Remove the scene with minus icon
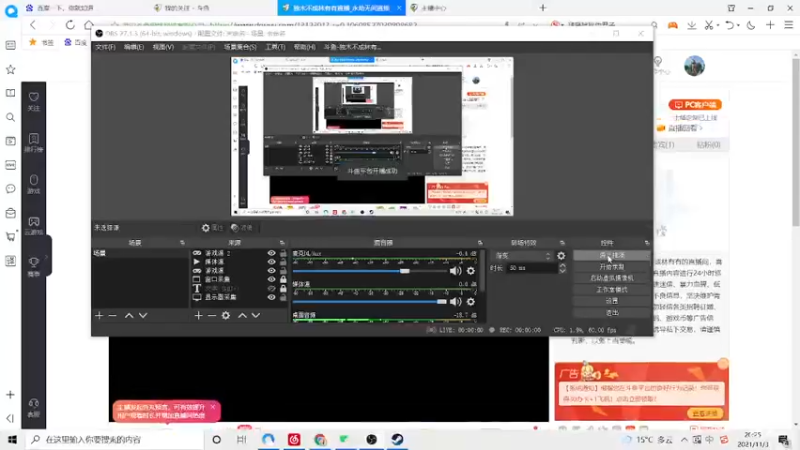The width and height of the screenshot is (800, 450). (112, 315)
